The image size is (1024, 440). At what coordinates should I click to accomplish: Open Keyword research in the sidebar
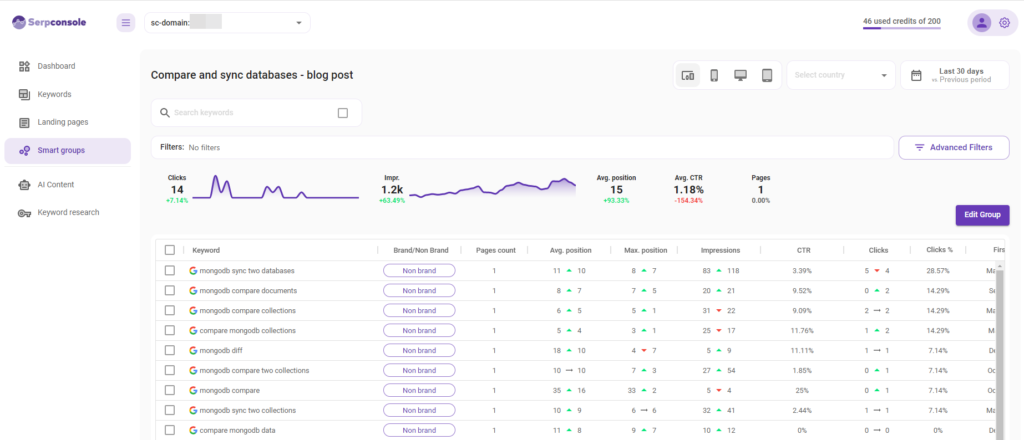[x=67, y=213]
